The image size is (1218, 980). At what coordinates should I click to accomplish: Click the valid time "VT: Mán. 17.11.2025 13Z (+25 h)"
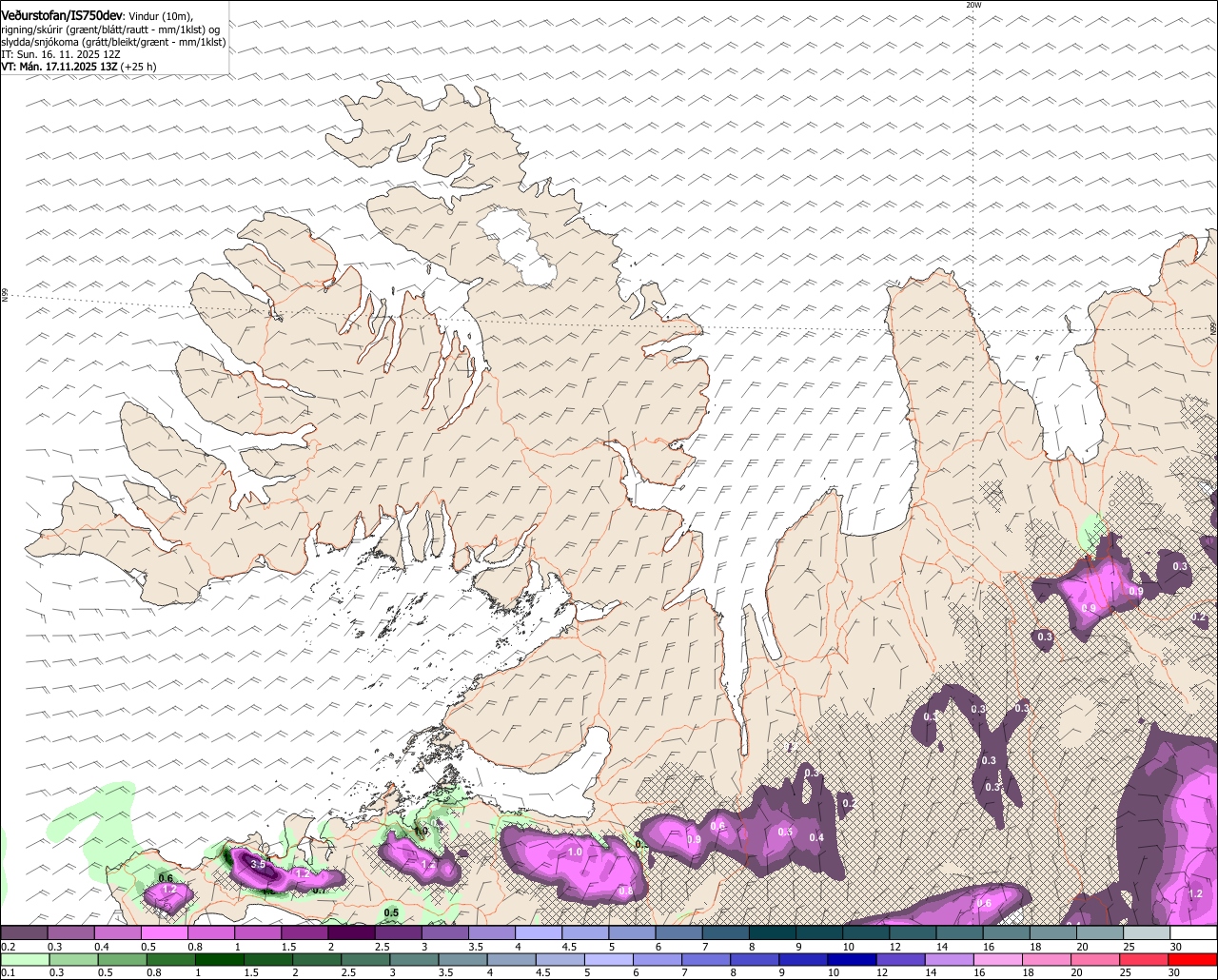78,67
